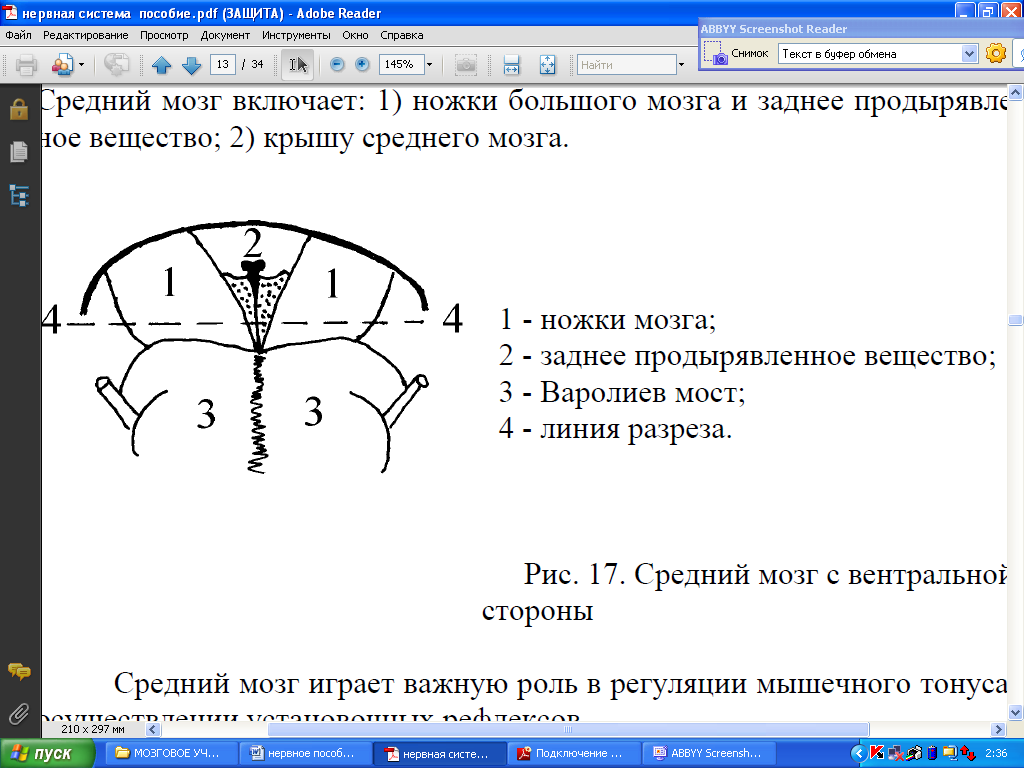The image size is (1024, 768).
Task: Expand the arrow beside the collaboration icon
Action: [82, 65]
